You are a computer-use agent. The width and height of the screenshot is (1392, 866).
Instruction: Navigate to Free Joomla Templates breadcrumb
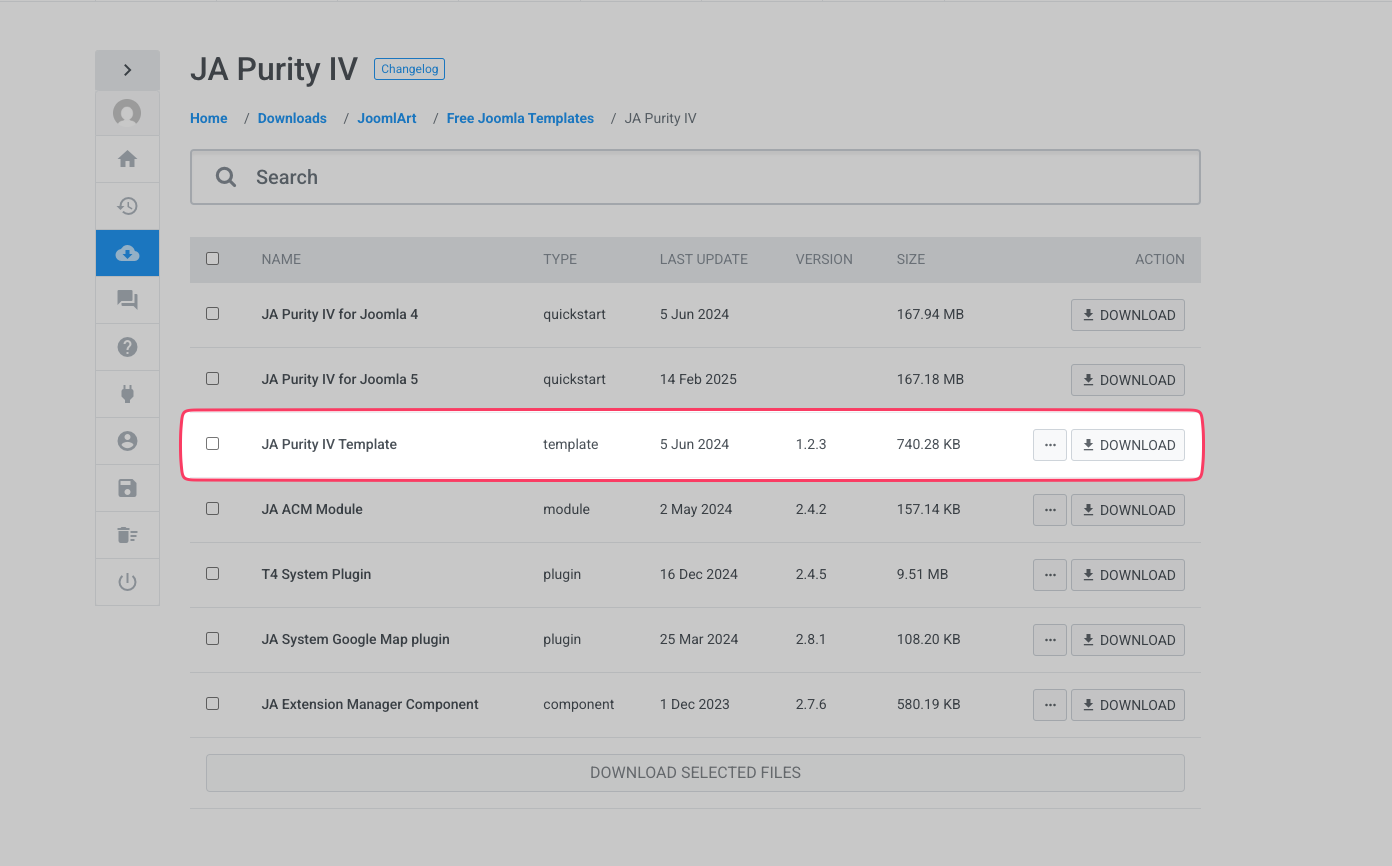(520, 118)
